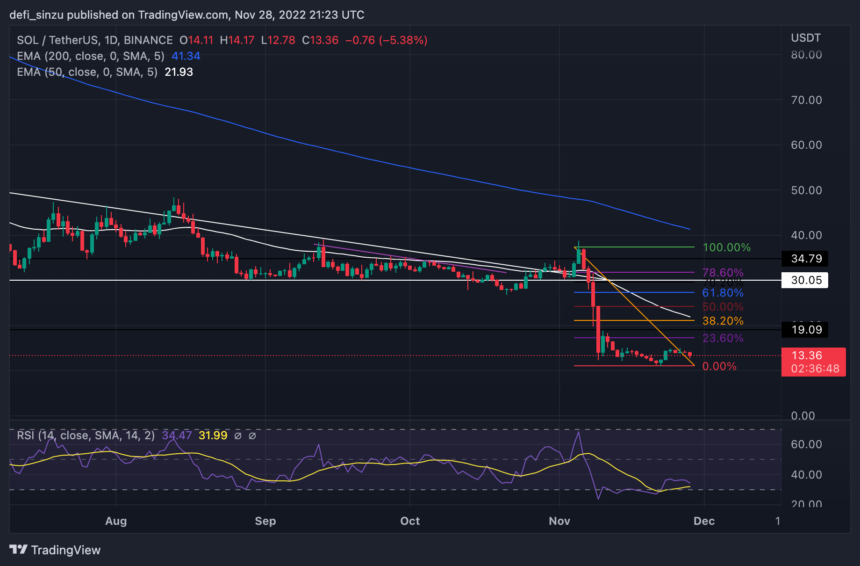The width and height of the screenshot is (860, 566).
Task: Click the Nov label on time axis
Action: pos(560,521)
